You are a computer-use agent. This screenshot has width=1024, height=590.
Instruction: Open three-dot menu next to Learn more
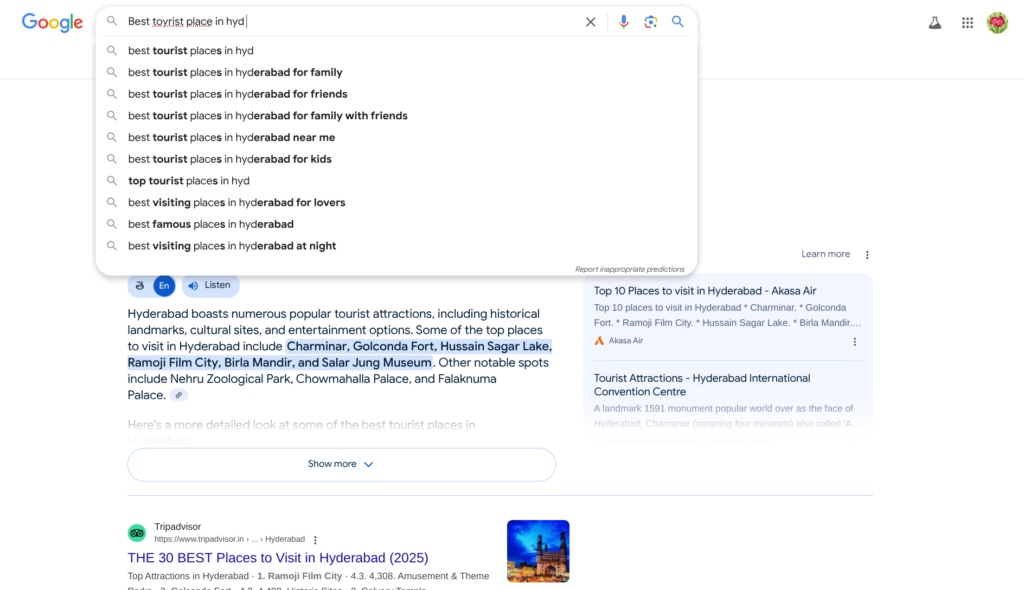[867, 255]
